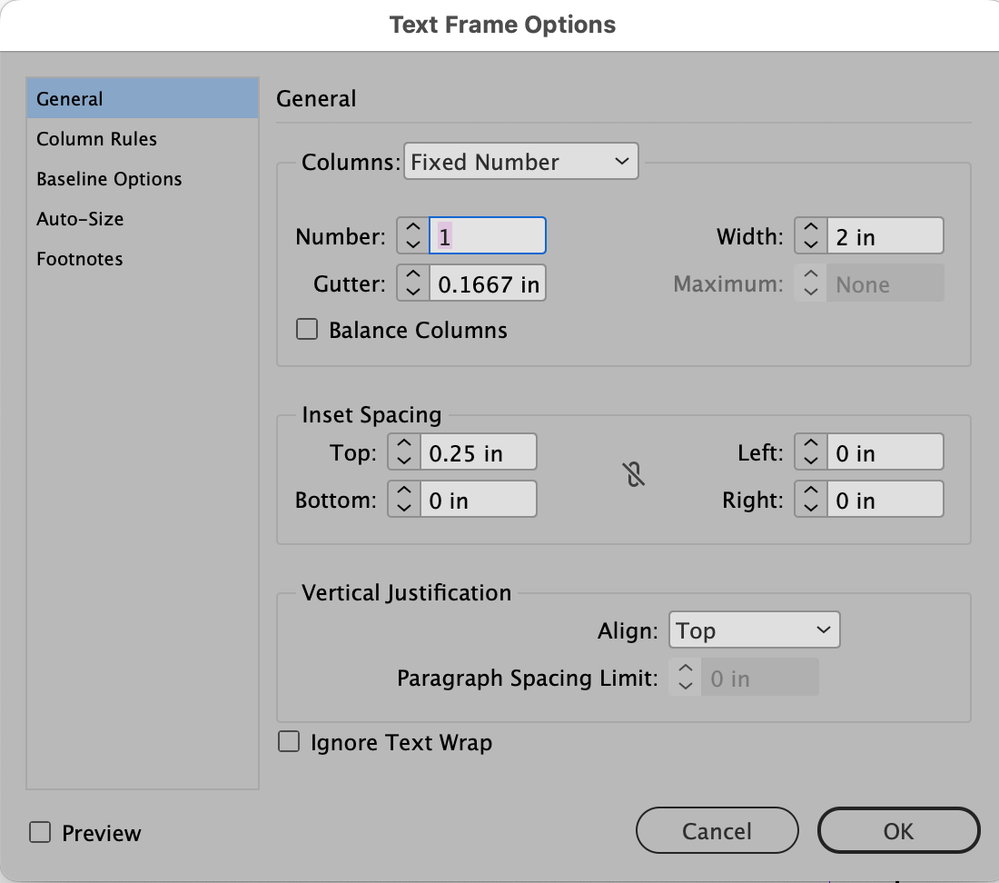Image resolution: width=999 pixels, height=883 pixels.
Task: Click the Number columns stepper arrows
Action: (x=412, y=236)
